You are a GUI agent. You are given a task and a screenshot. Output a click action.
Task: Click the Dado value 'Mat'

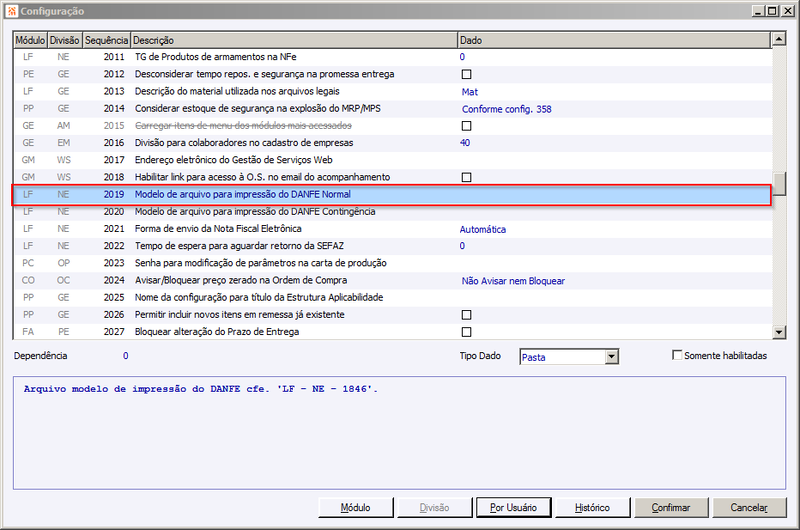click(x=469, y=92)
